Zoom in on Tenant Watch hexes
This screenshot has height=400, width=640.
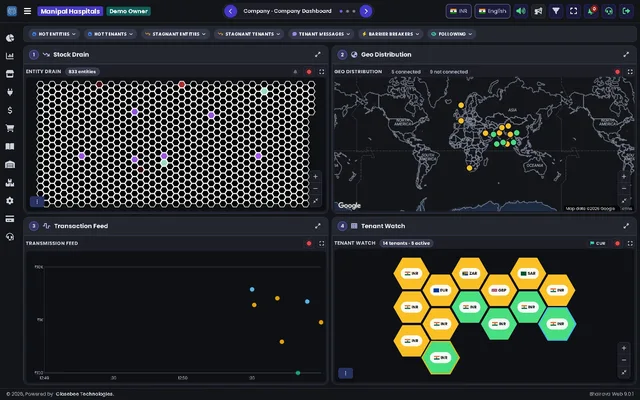(624, 348)
